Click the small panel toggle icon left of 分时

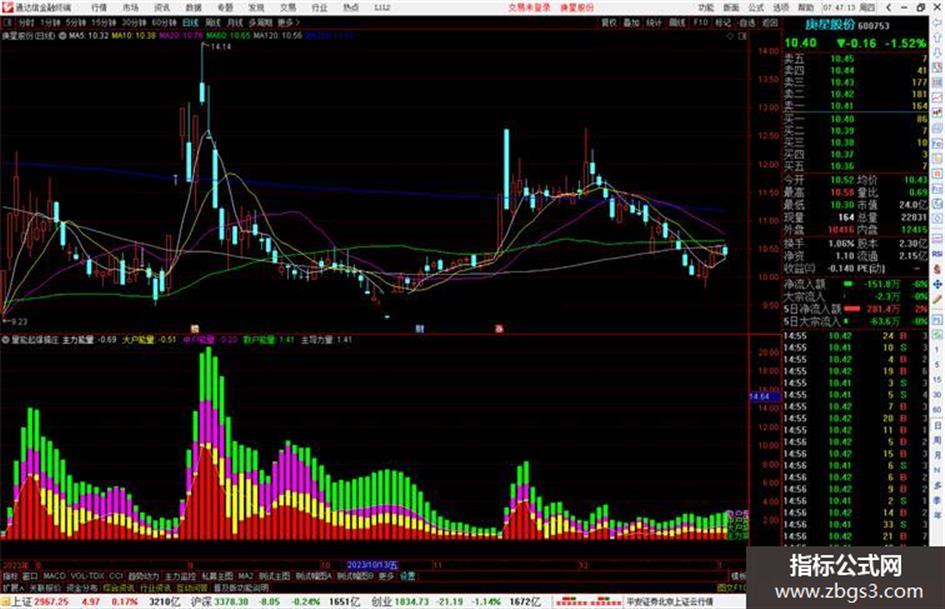8,22
